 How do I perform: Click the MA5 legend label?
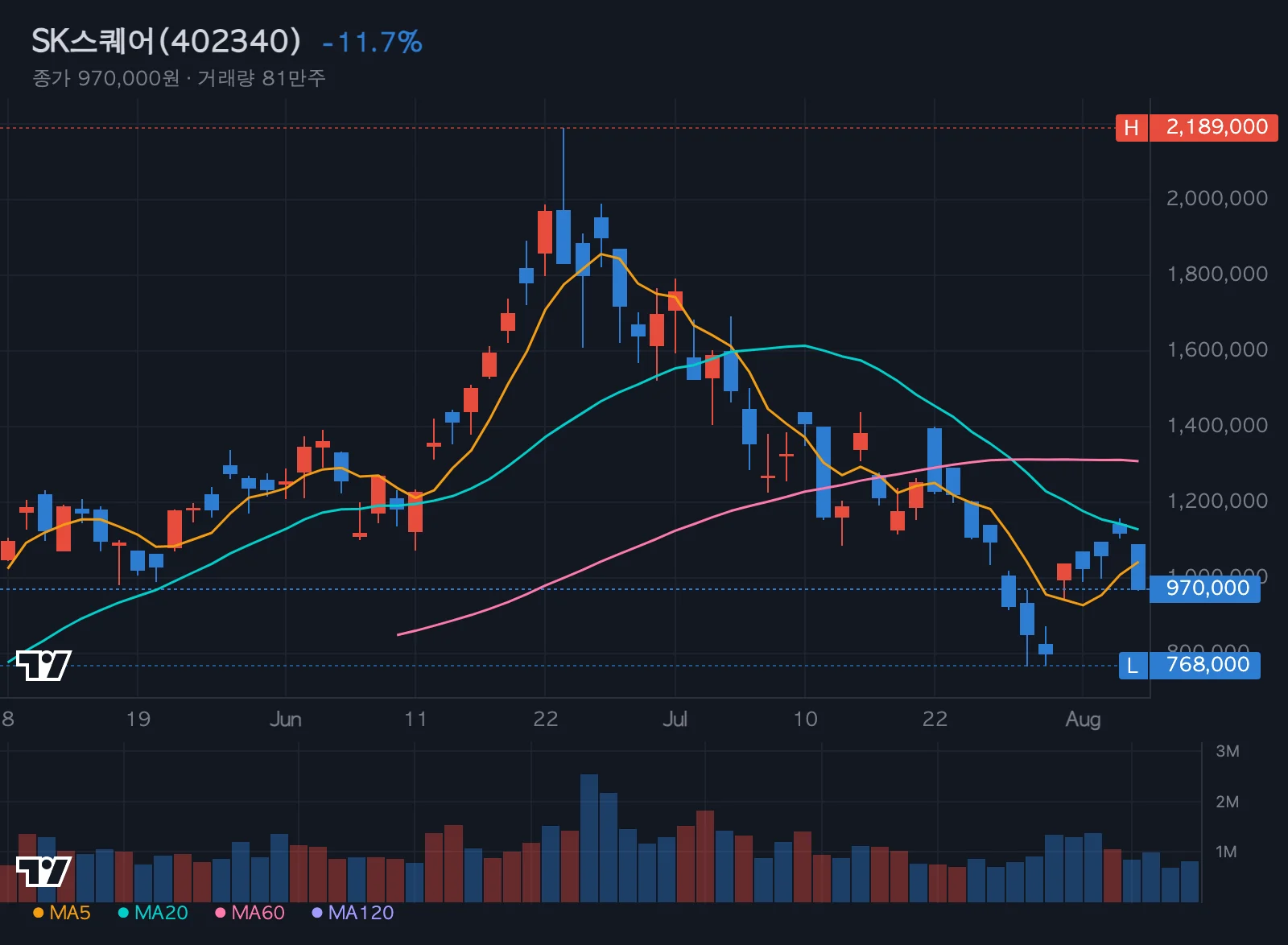70,913
